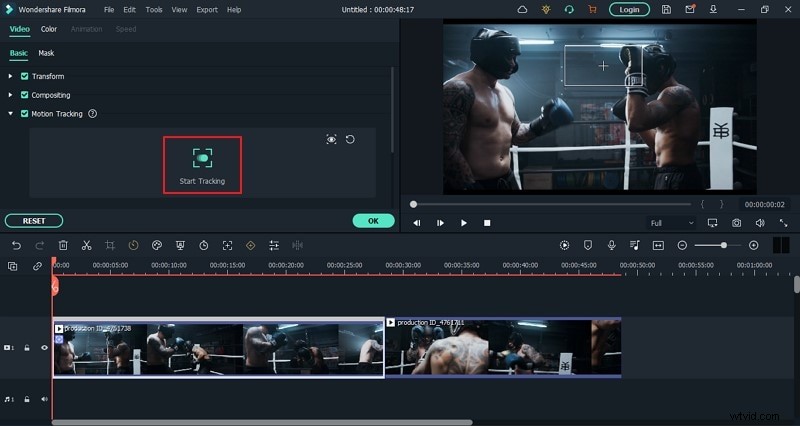Open the Tools menu
Image resolution: width=800 pixels, height=426 pixels.
[x=154, y=10]
